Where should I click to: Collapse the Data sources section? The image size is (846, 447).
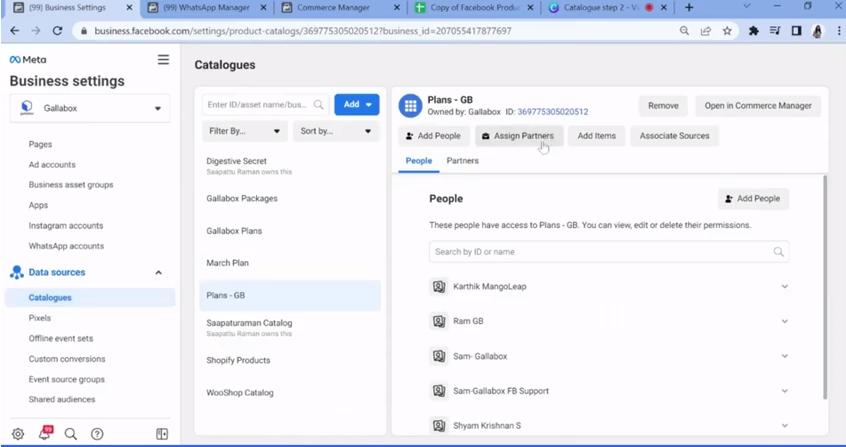159,273
